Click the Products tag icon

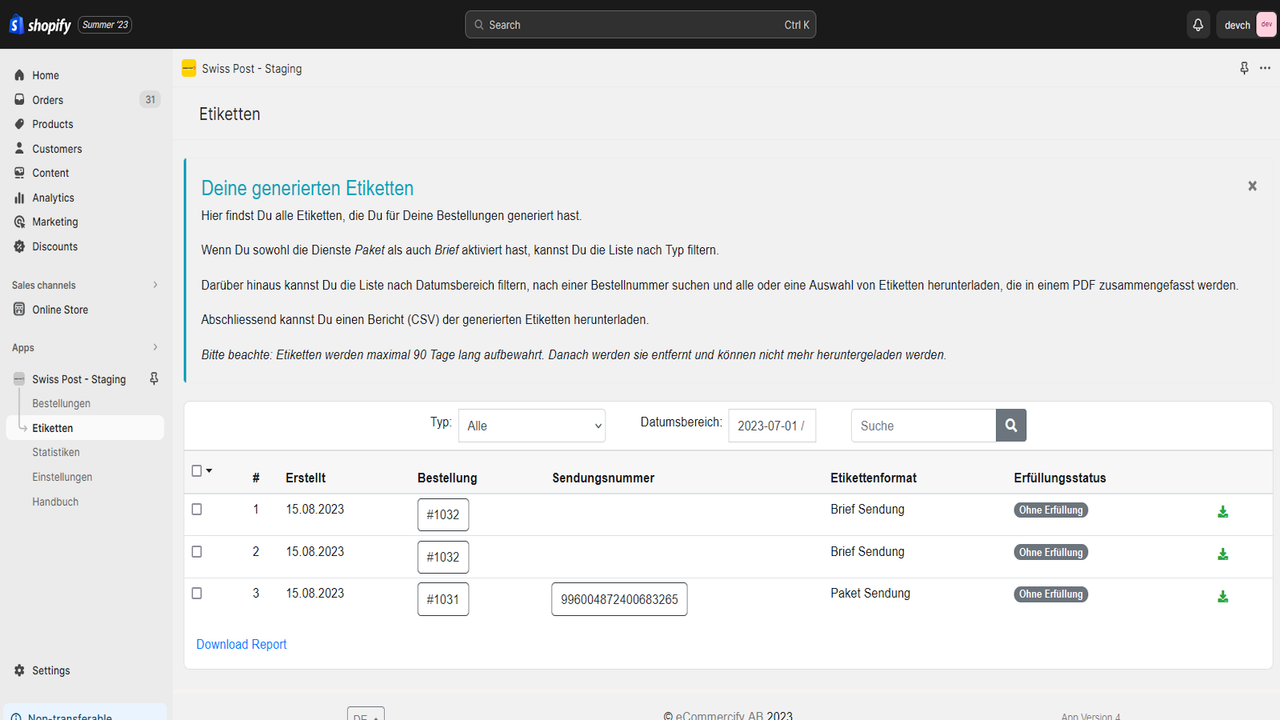click(20, 124)
